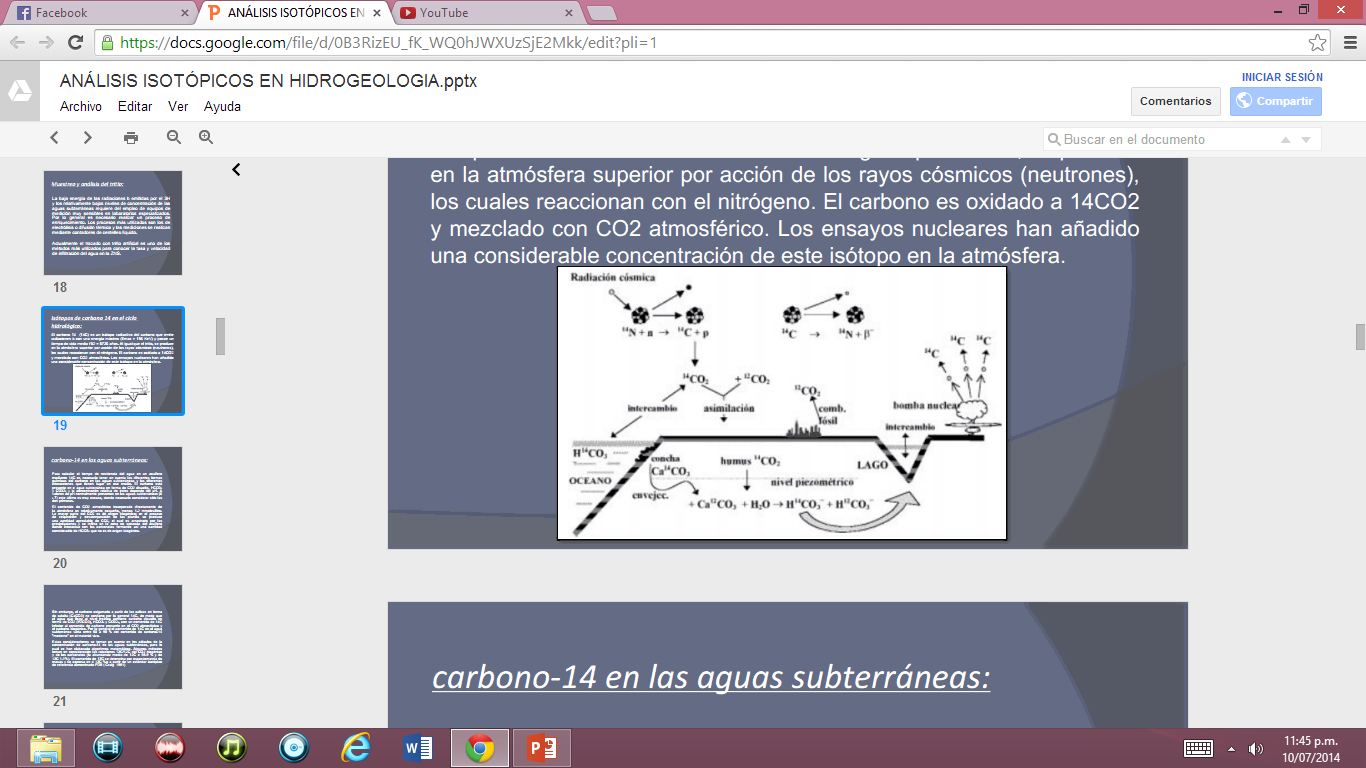1366x768 pixels.
Task: Open PowerPoint from the taskbar
Action: tap(542, 748)
